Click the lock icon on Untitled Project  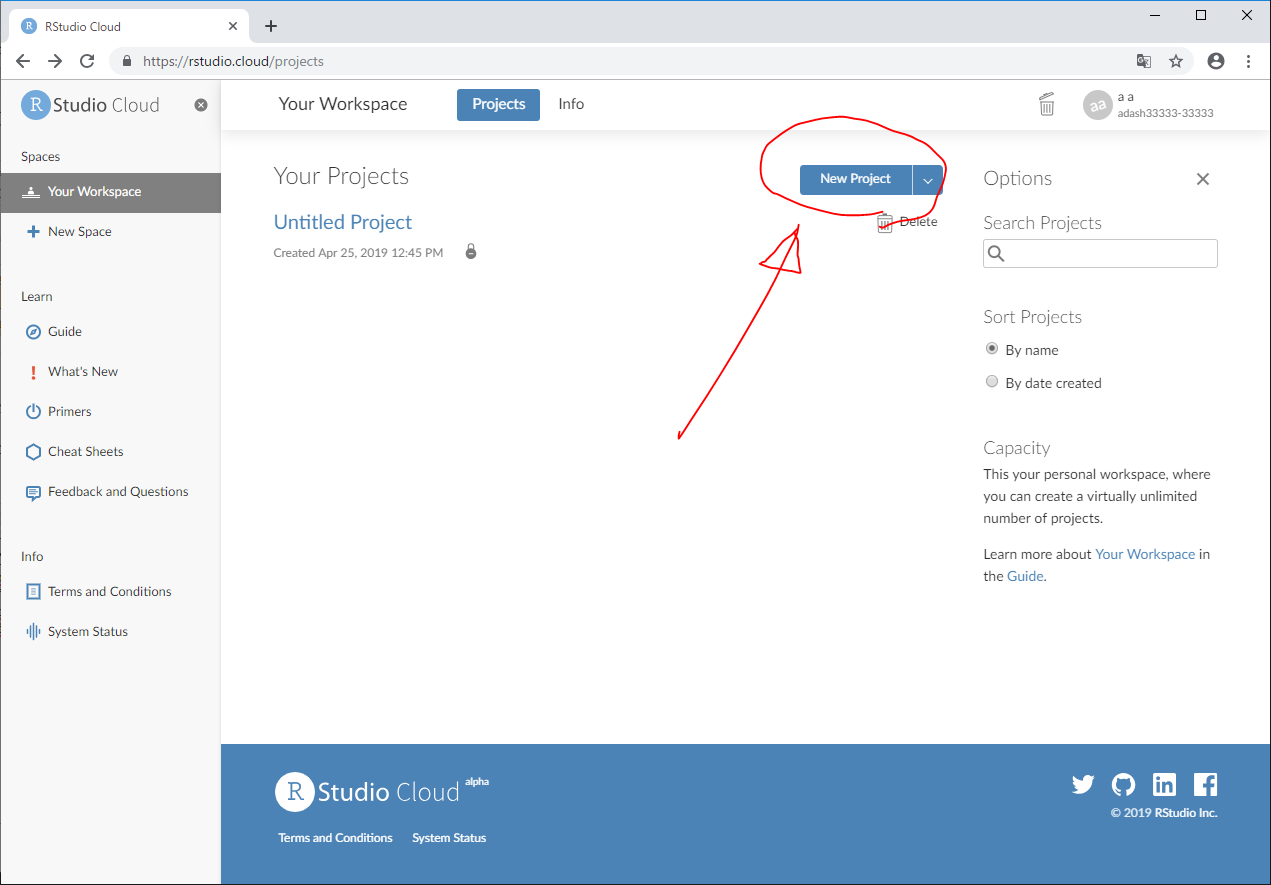[x=471, y=252]
